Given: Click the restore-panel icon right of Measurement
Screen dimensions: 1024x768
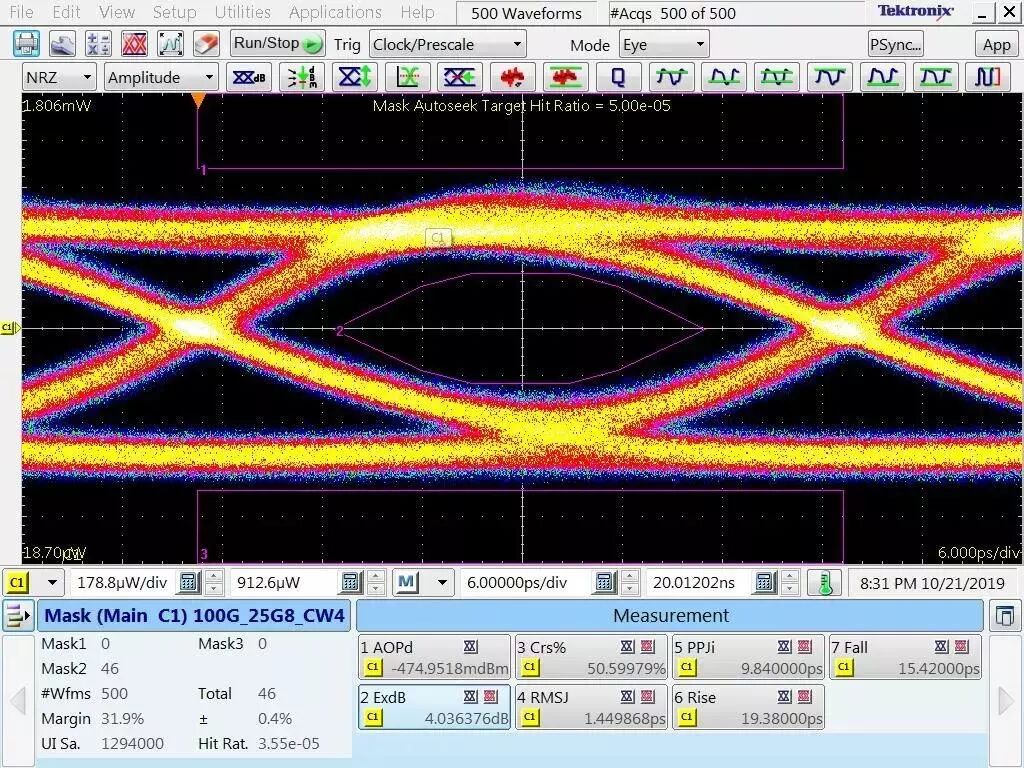Looking at the screenshot, I should coord(1005,616).
